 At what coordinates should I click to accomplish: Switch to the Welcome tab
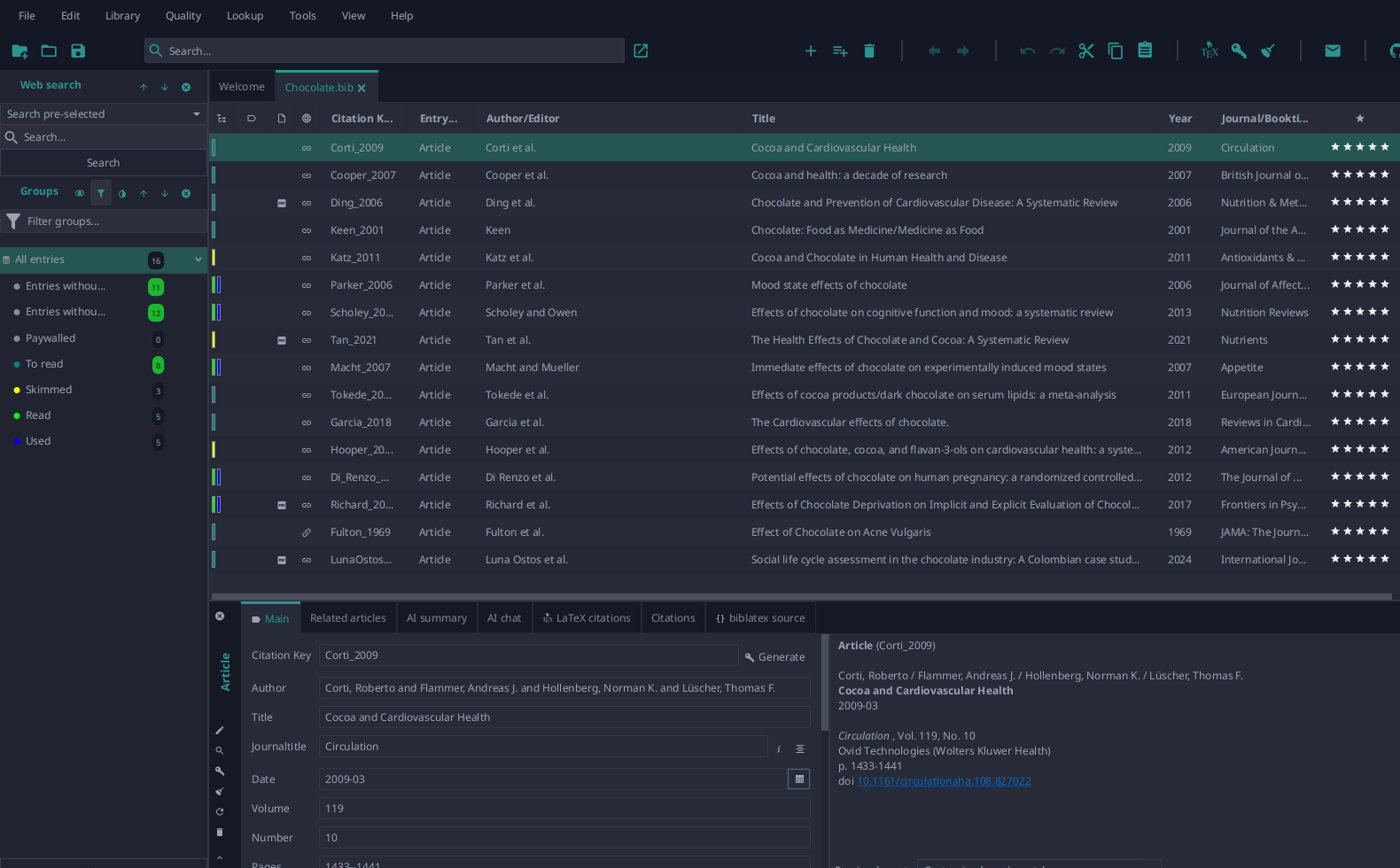point(242,87)
